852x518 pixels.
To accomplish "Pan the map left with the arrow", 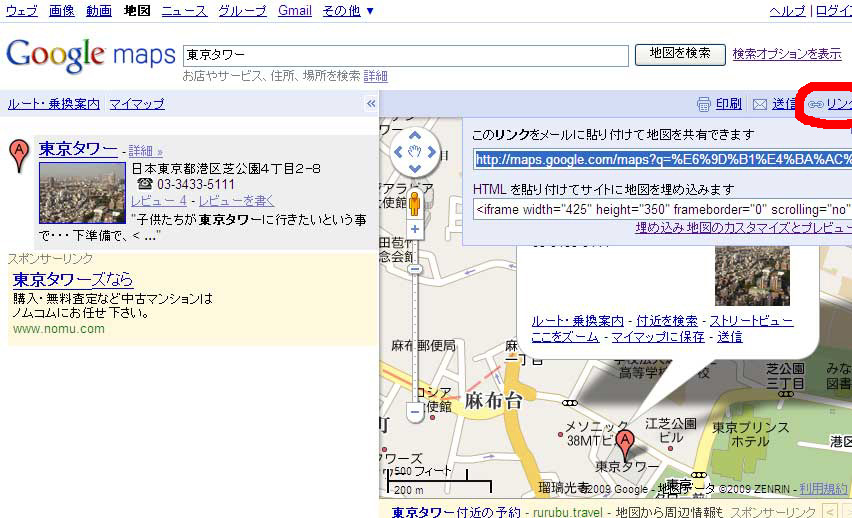I will click(398, 152).
